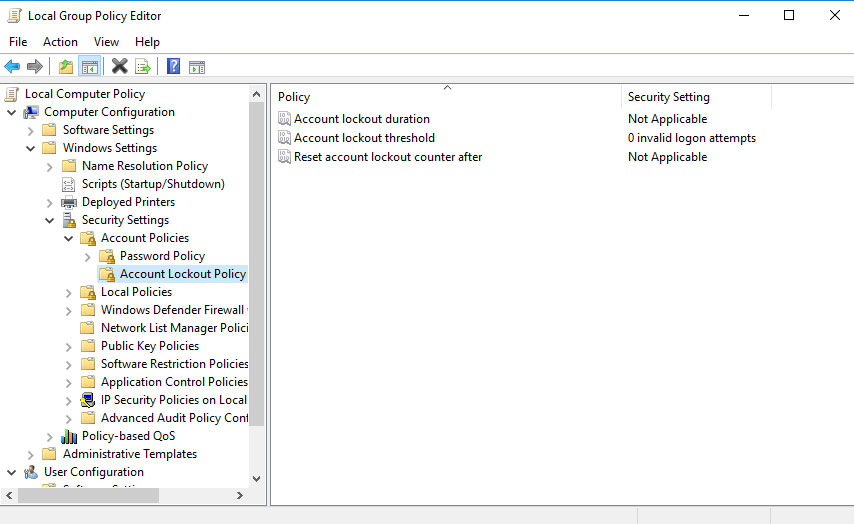The width and height of the screenshot is (854, 524).
Task: Select Software Restriction Policies in the tree
Action: 174,364
